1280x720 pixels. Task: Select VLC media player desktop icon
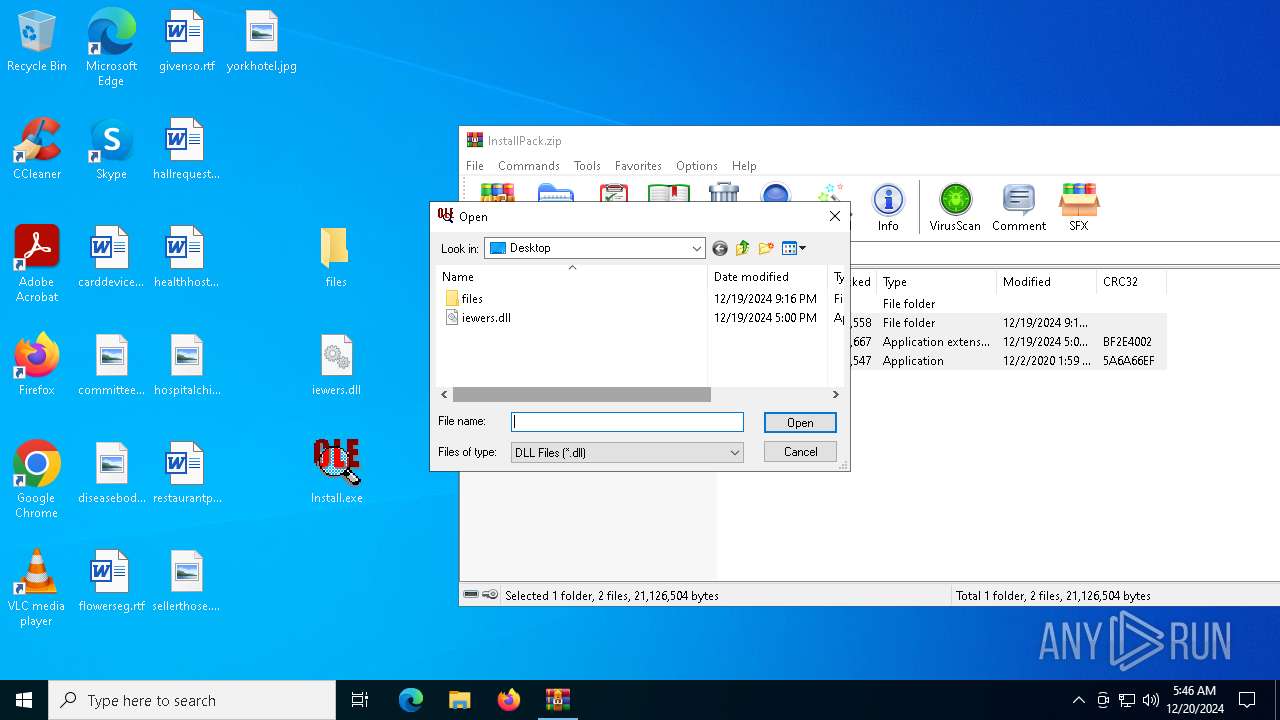pyautogui.click(x=37, y=588)
